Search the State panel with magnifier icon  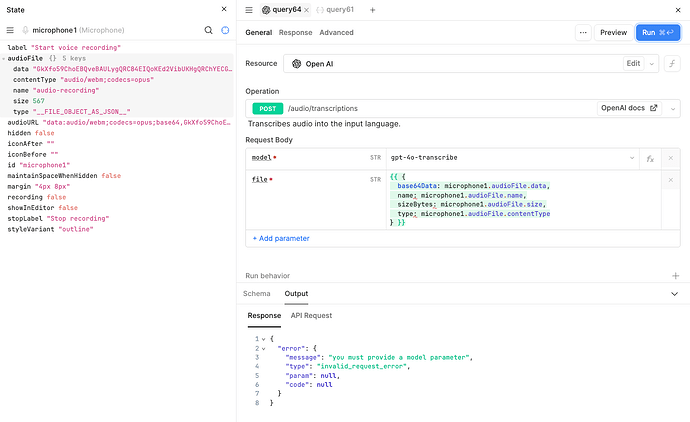[x=209, y=30]
